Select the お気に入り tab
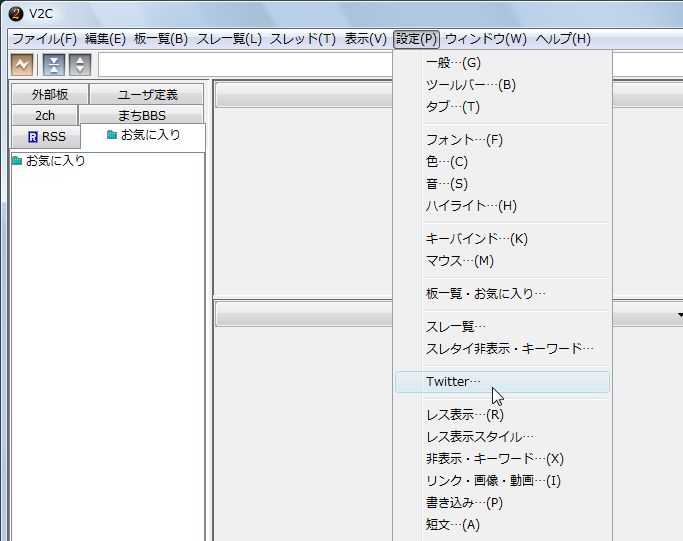 pos(143,135)
